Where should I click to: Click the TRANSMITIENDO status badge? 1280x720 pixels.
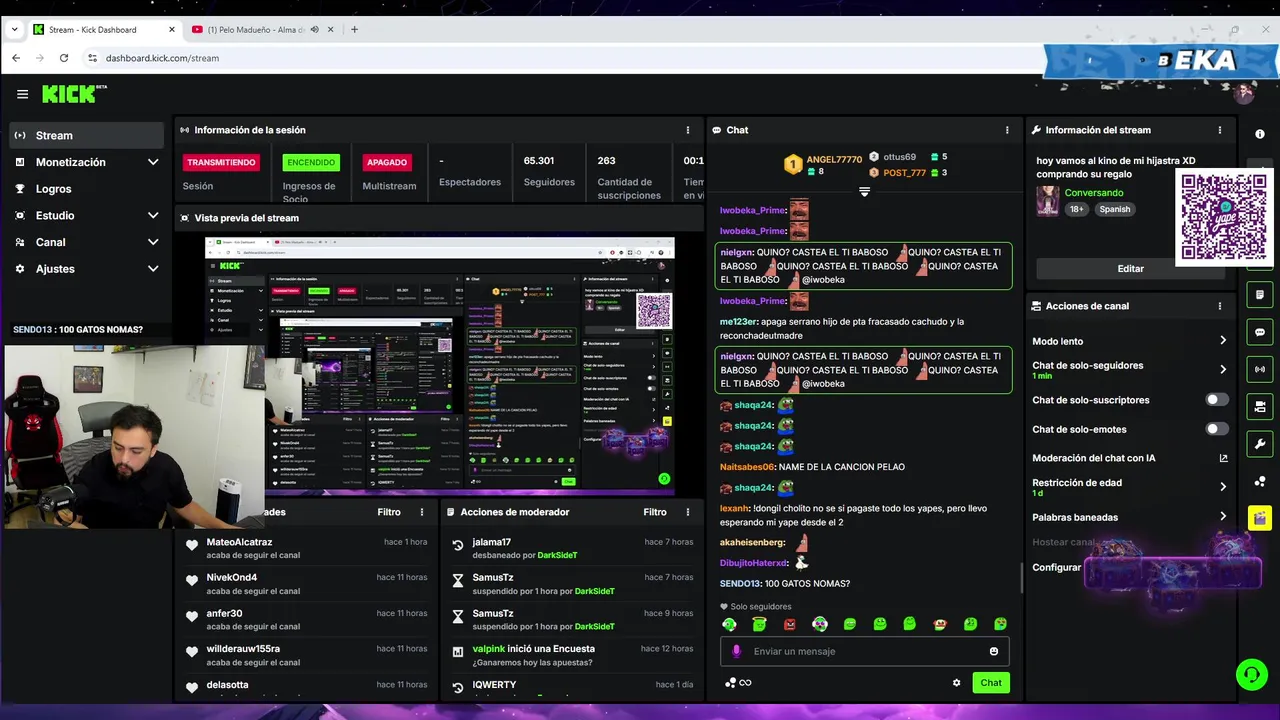[221, 162]
